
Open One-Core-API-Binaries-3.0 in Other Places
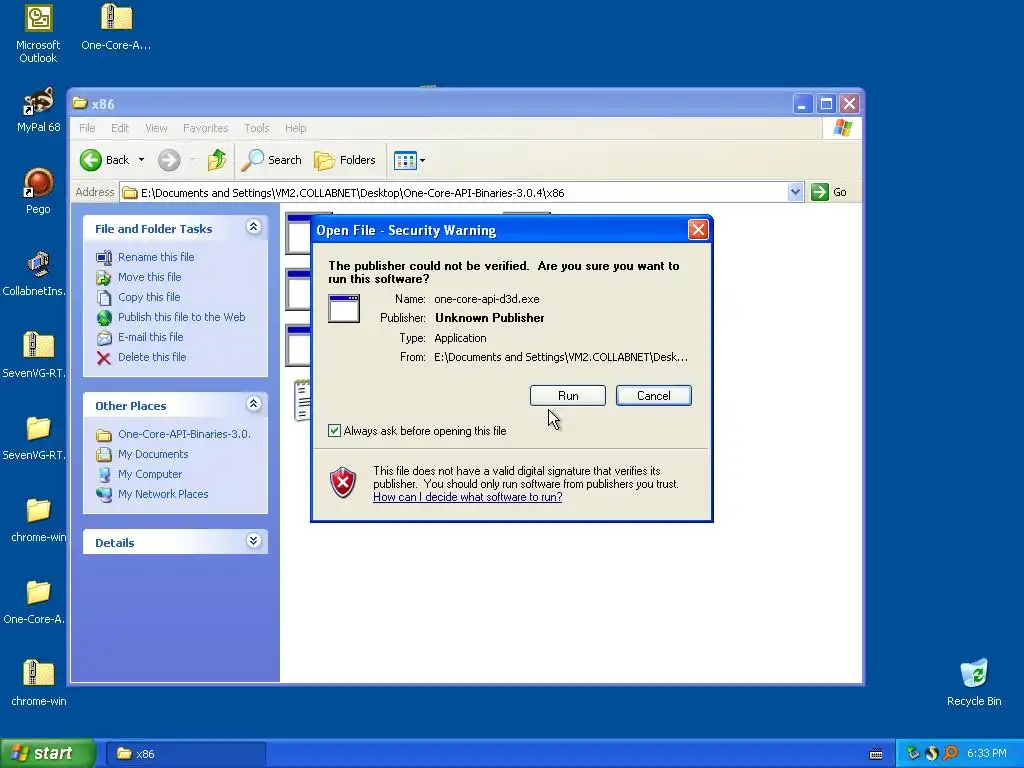point(184,434)
